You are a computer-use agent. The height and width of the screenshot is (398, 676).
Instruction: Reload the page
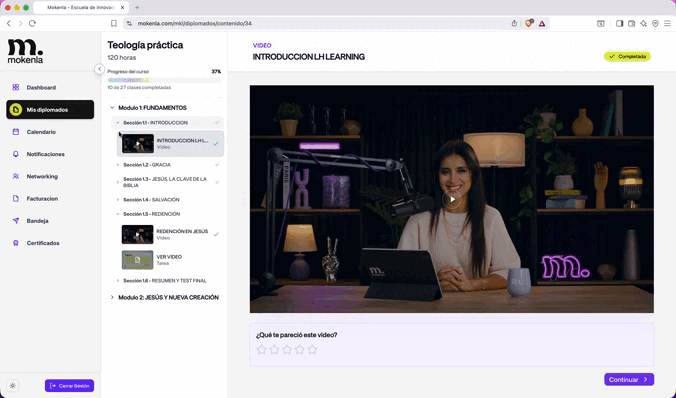coord(32,23)
